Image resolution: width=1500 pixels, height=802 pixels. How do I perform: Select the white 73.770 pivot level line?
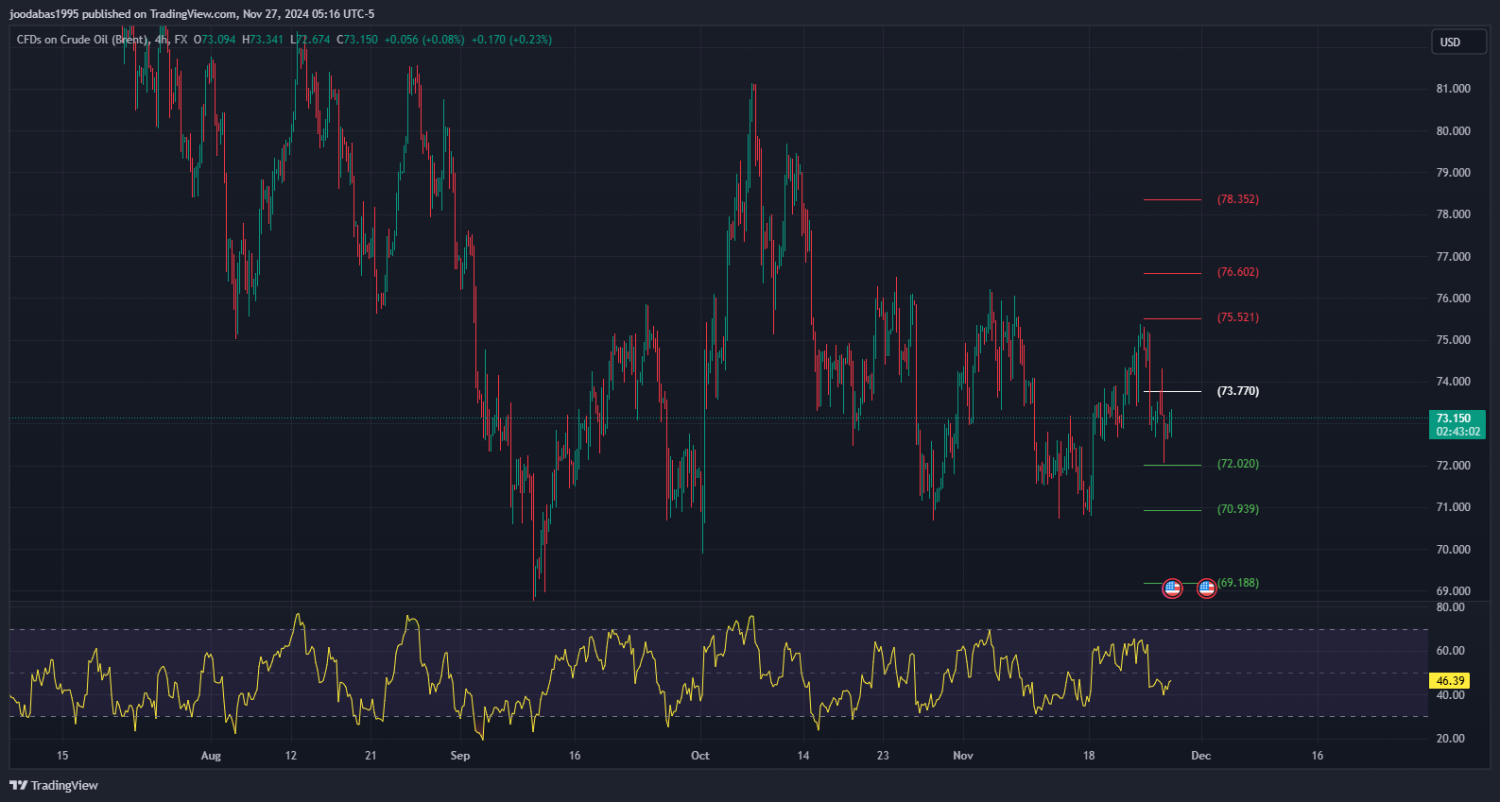1172,391
